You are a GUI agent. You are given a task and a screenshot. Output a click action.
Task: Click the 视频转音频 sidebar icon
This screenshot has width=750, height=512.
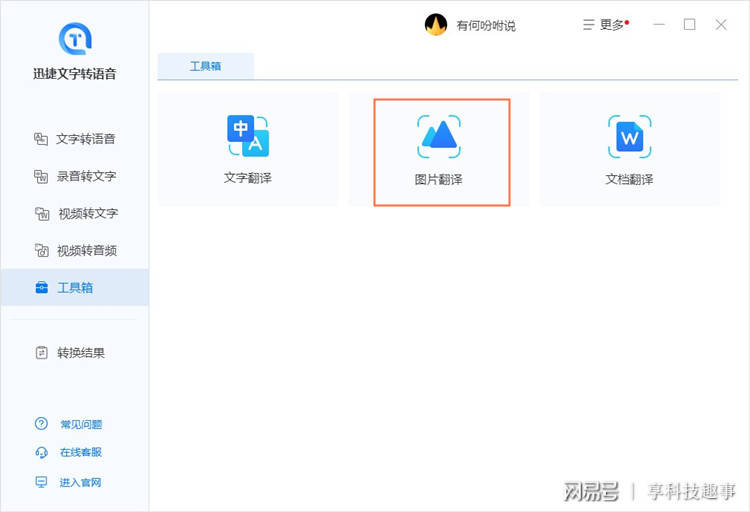pos(42,250)
